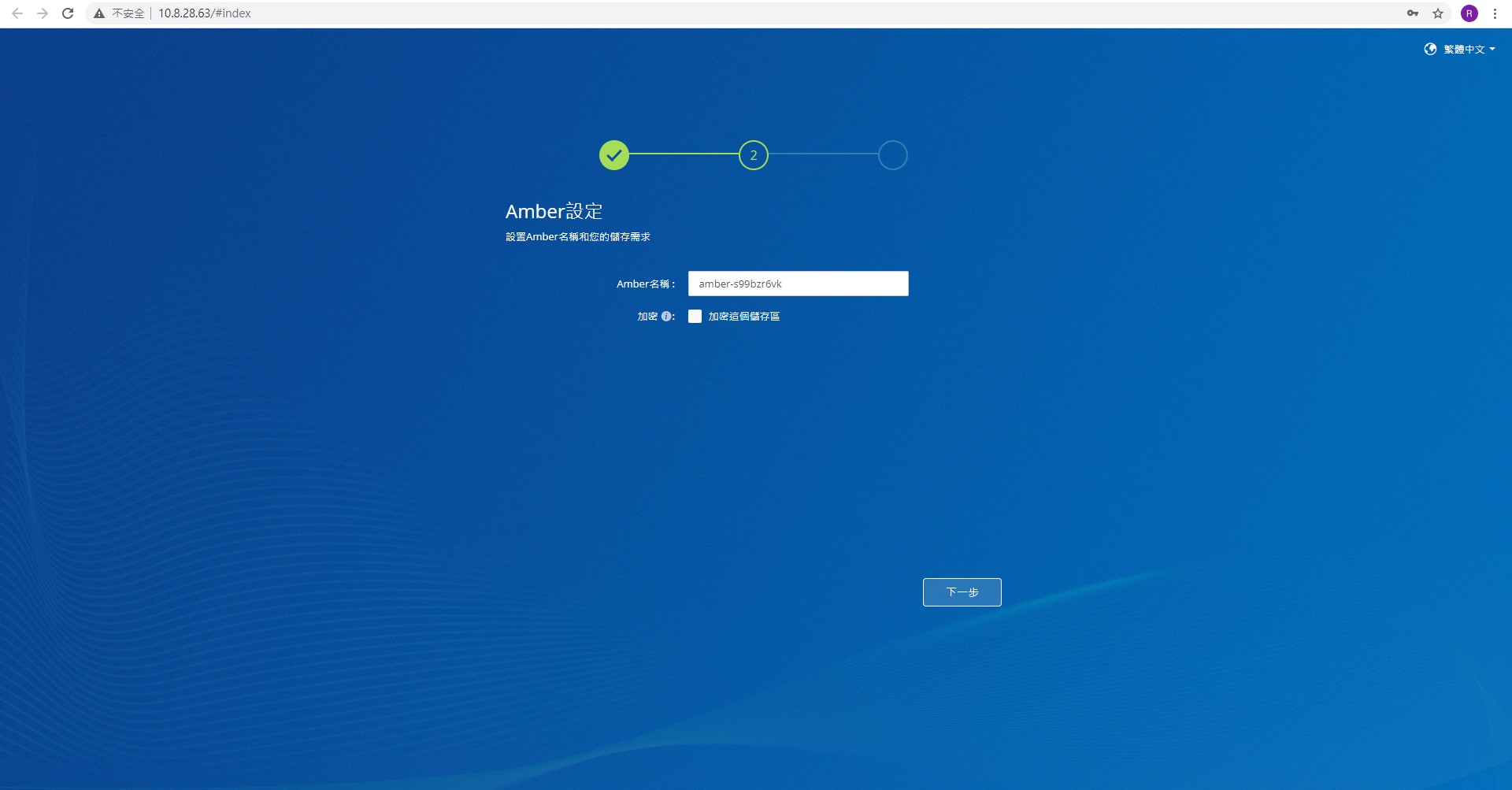Click the empty step three circle
Image resolution: width=1512 pixels, height=790 pixels.
click(x=893, y=155)
